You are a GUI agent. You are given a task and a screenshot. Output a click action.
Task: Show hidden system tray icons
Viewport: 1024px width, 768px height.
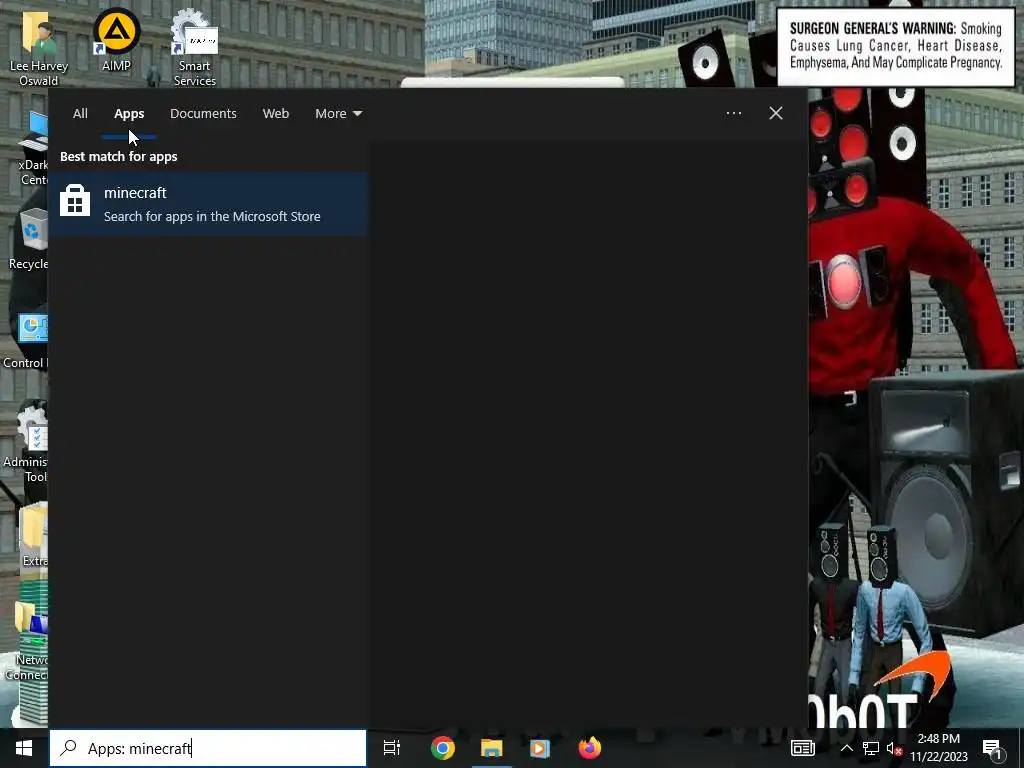pos(846,748)
